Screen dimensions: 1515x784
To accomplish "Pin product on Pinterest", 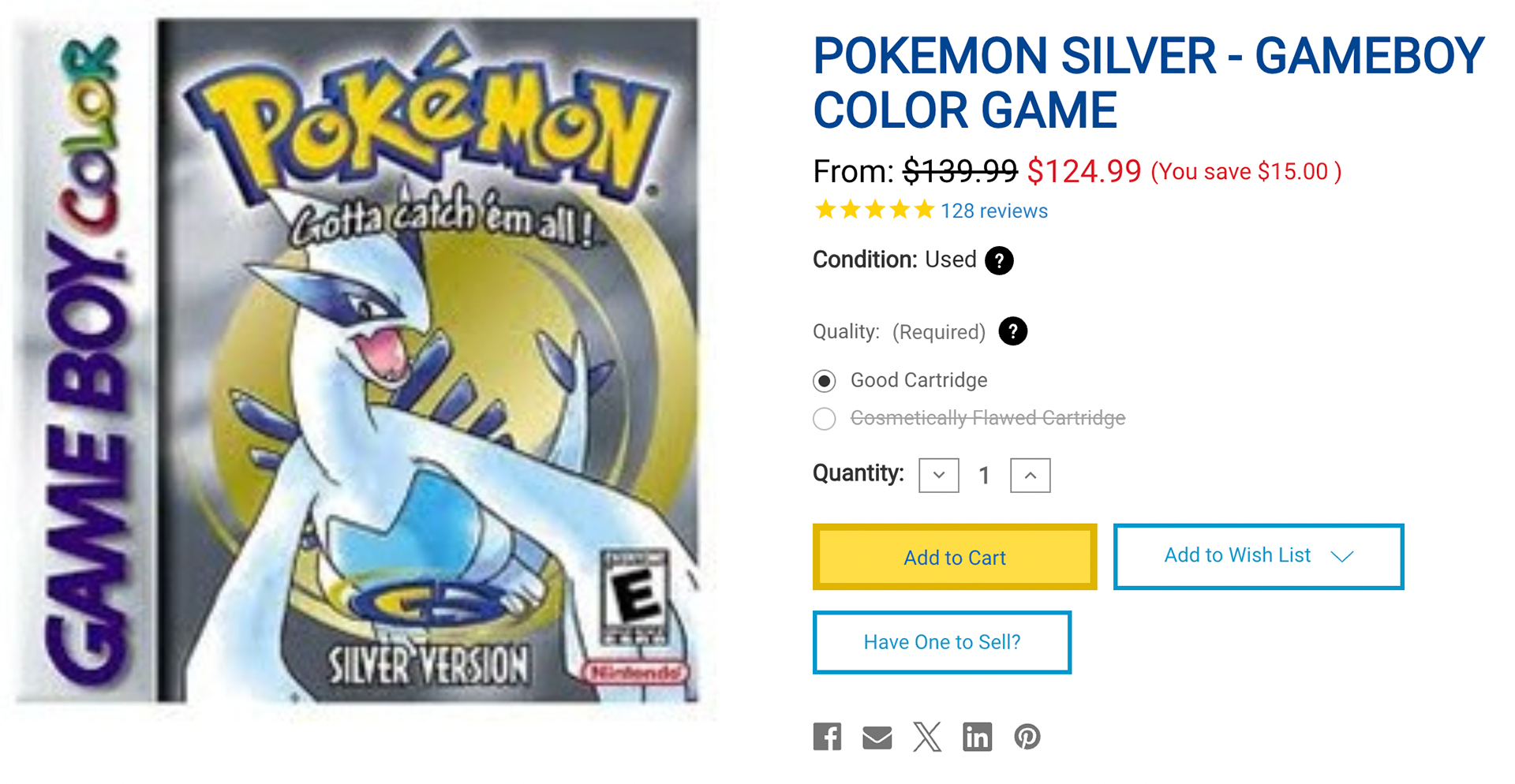I will pos(1027,737).
